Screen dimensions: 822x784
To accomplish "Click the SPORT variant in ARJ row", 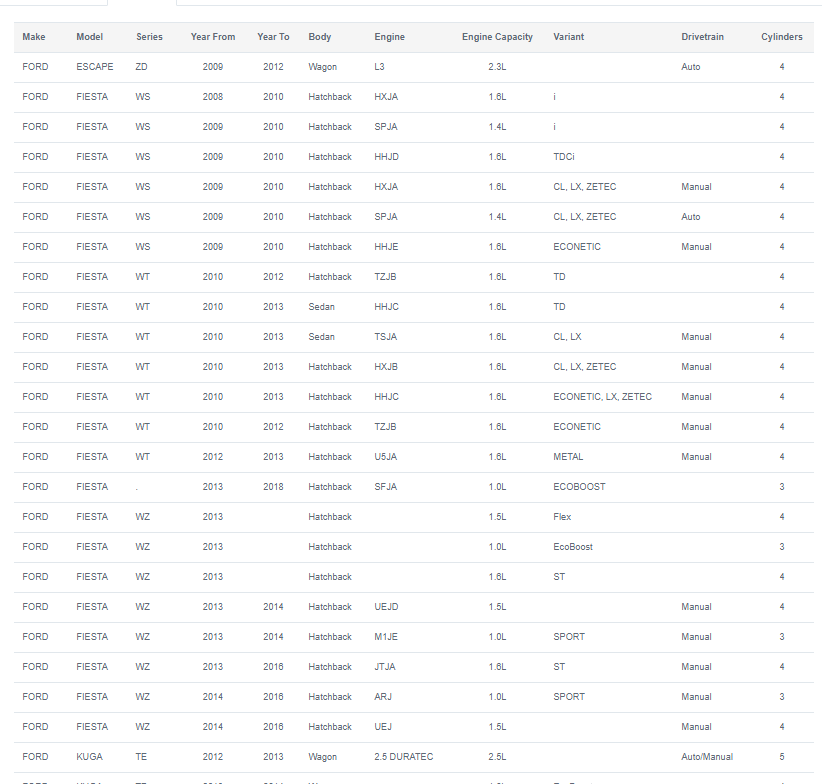I will (x=569, y=696).
